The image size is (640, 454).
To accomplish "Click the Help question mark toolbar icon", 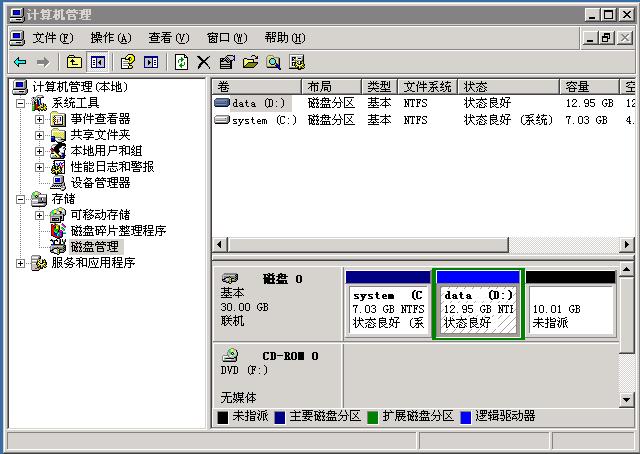I will 127,62.
